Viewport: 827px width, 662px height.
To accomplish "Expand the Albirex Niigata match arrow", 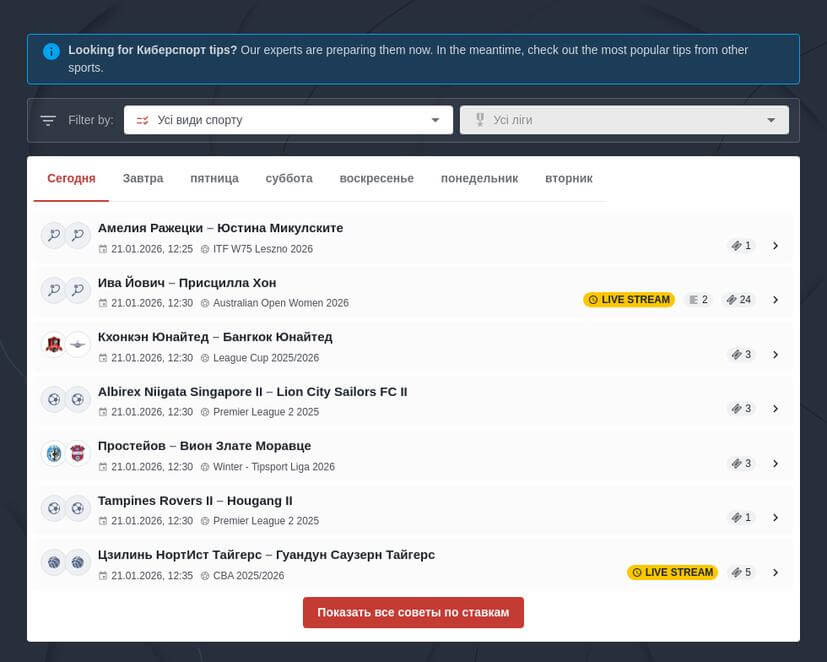I will pos(776,409).
